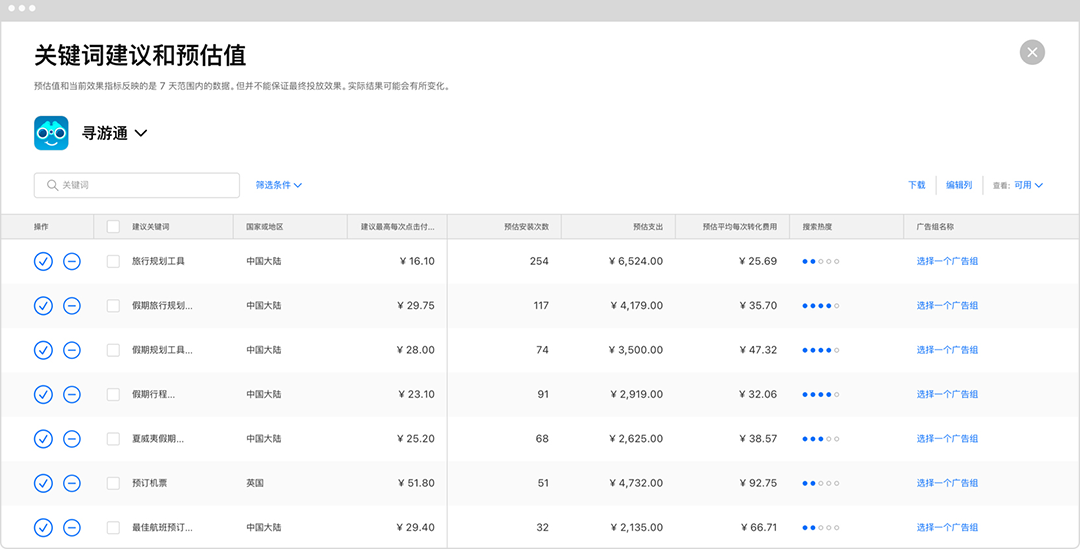Click the 广告组名称 column header
The height and width of the screenshot is (556, 1080).
[935, 227]
